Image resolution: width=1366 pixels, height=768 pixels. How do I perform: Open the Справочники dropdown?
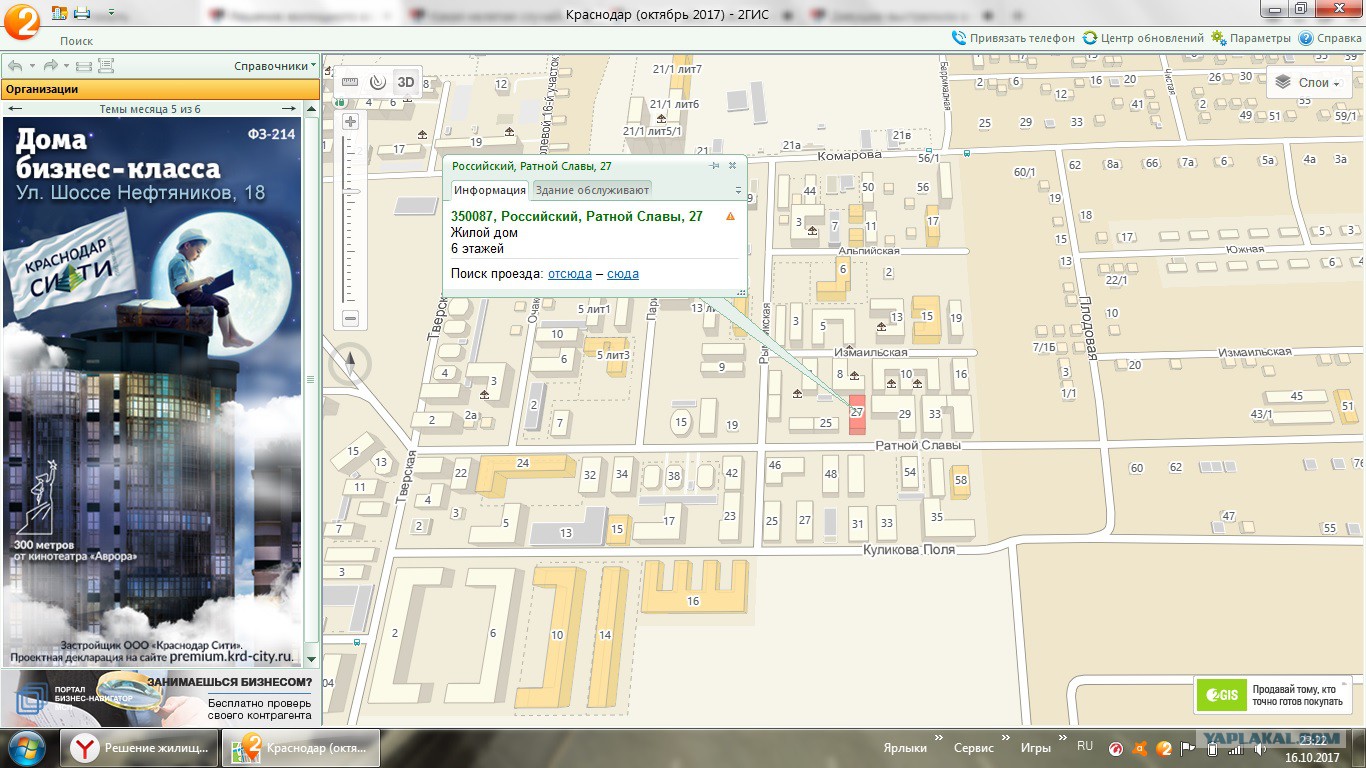(x=275, y=66)
